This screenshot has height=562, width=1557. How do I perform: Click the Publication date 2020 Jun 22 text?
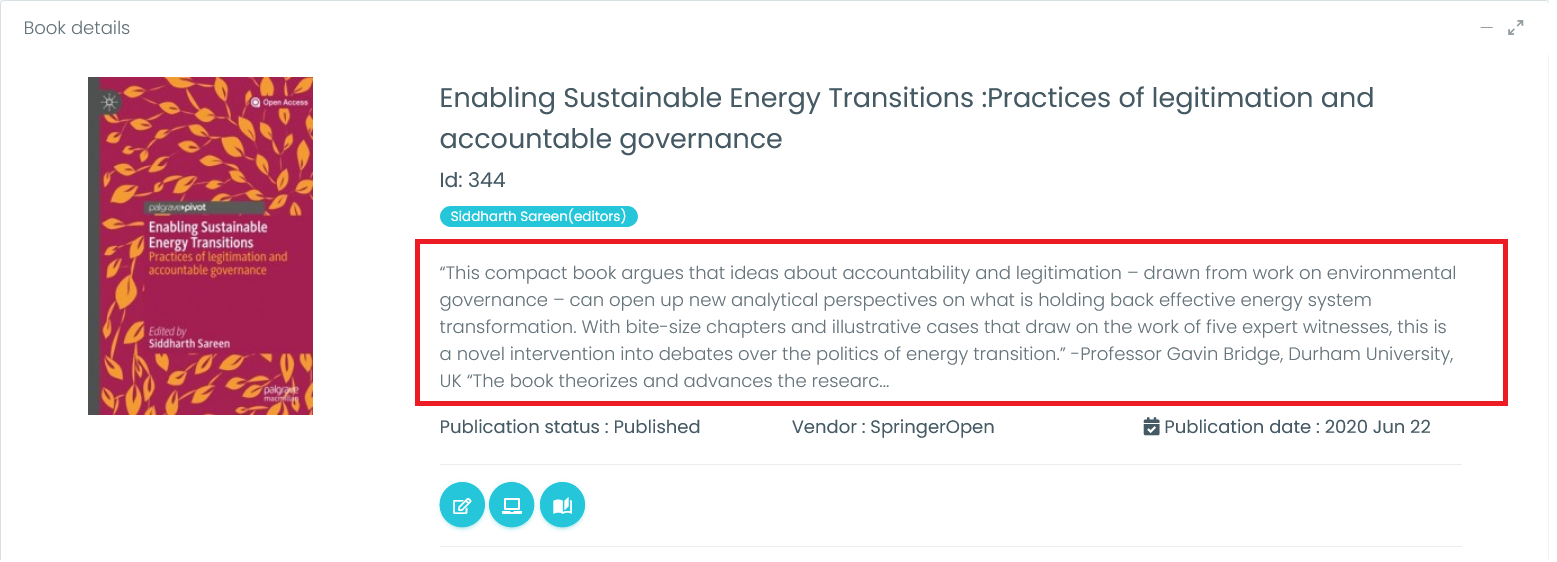pyautogui.click(x=1297, y=427)
